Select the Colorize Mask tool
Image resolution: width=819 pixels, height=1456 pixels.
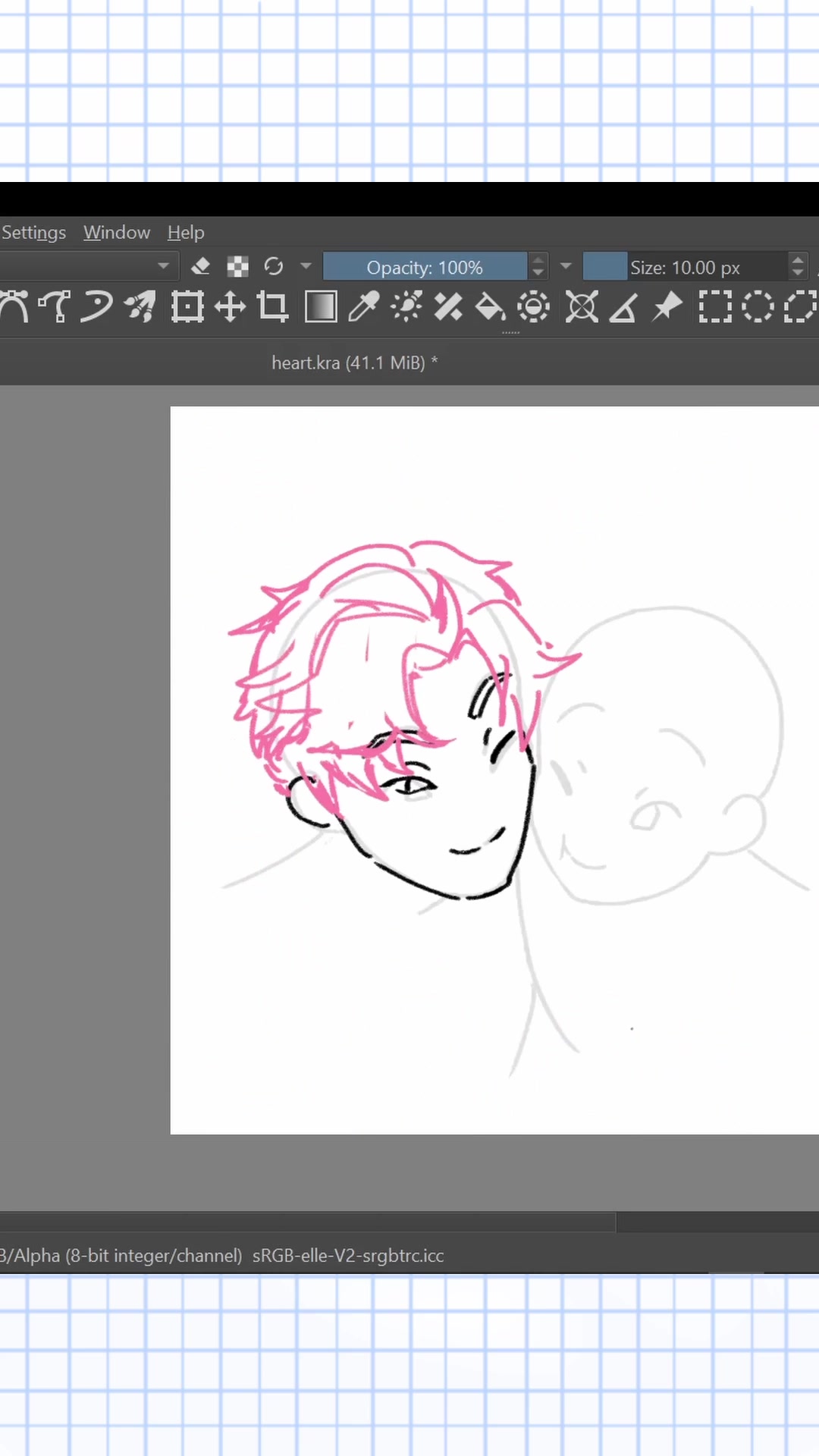pyautogui.click(x=406, y=307)
